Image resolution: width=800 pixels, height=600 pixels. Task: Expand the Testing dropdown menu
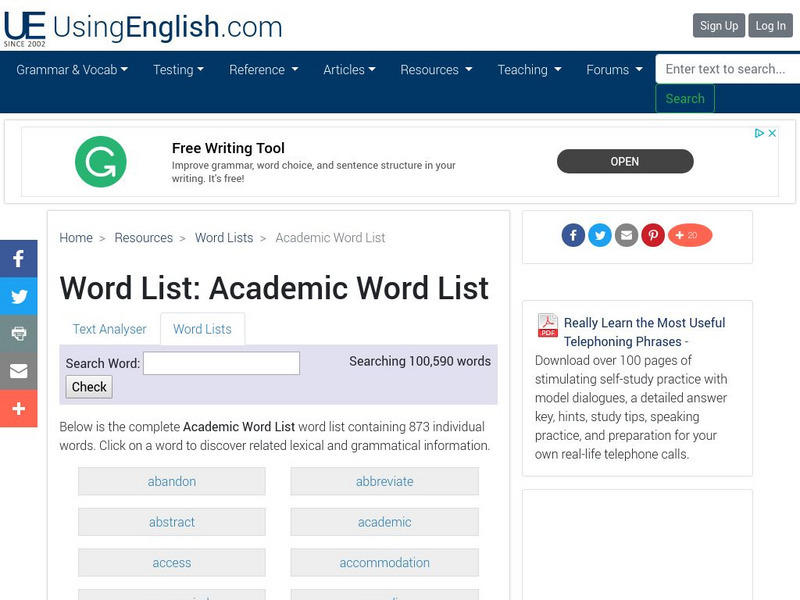tap(178, 70)
